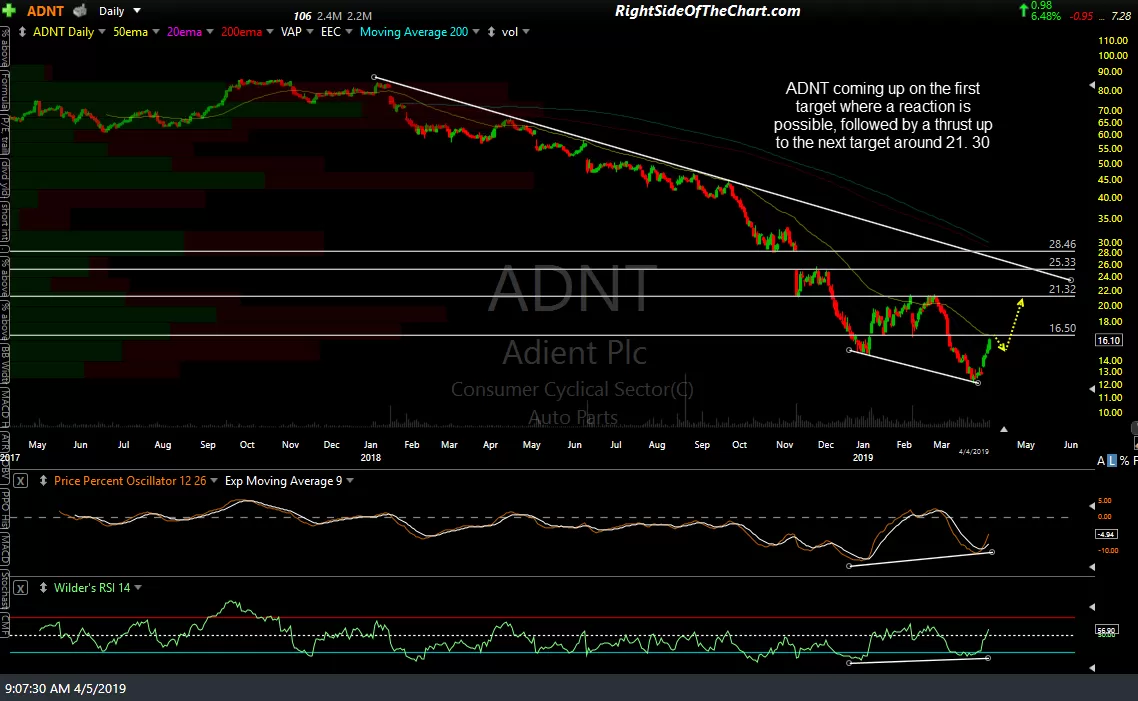Click the 16.50 price level label
This screenshot has height=701, width=1138.
coord(1063,329)
